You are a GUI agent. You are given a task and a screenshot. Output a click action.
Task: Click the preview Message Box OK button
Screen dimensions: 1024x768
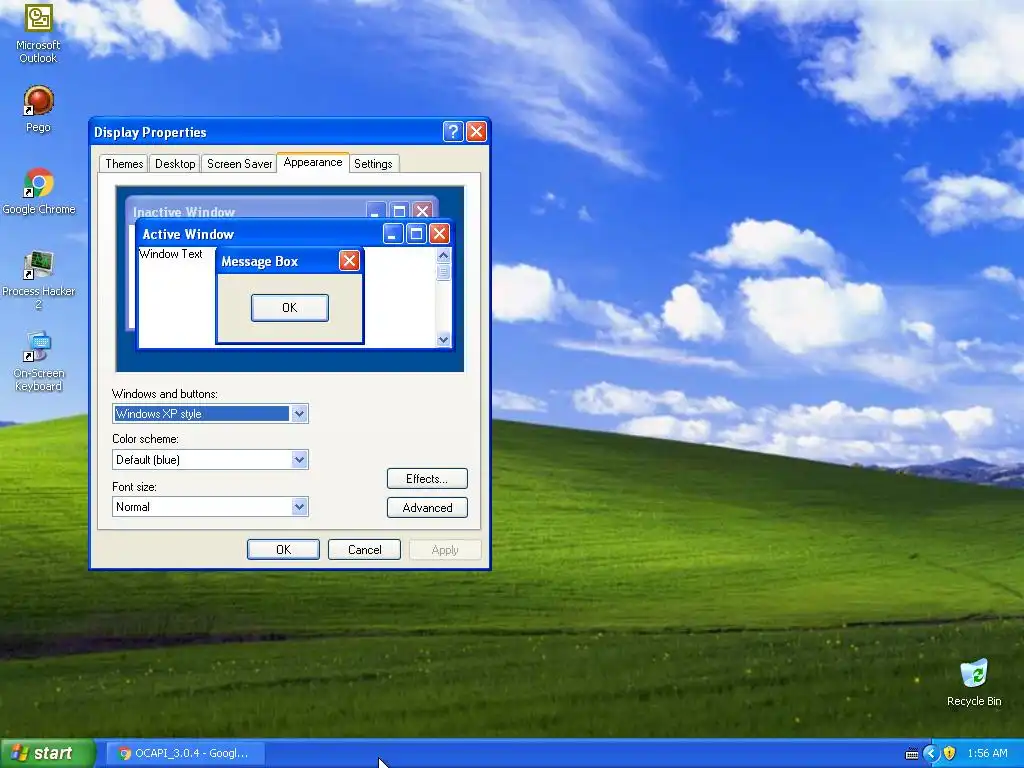tap(290, 308)
